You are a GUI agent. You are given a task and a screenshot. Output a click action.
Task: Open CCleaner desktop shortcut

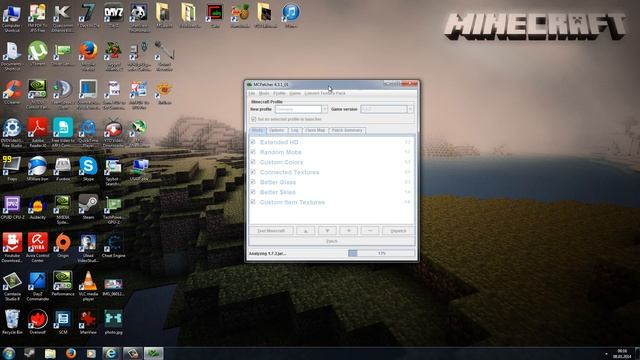click(x=12, y=93)
